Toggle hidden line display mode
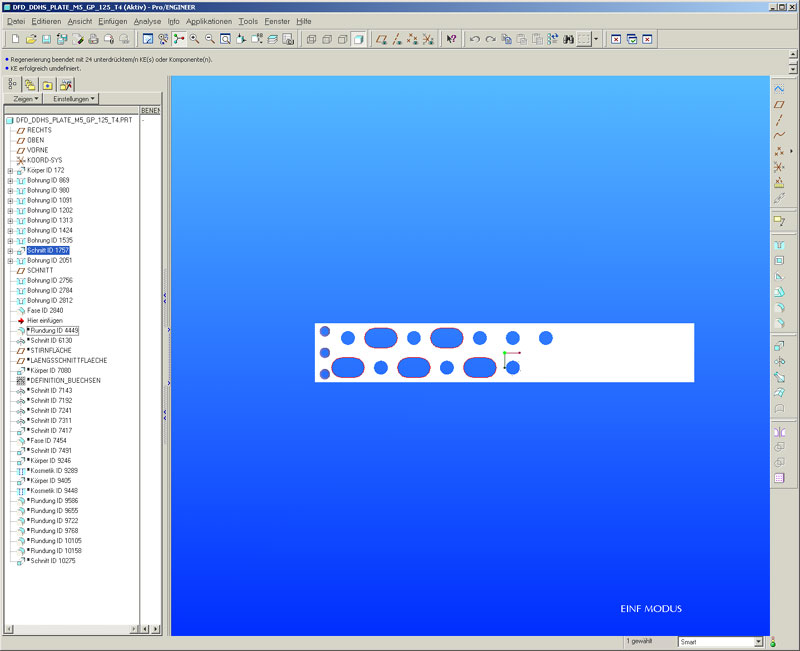800x651 pixels. tap(327, 39)
